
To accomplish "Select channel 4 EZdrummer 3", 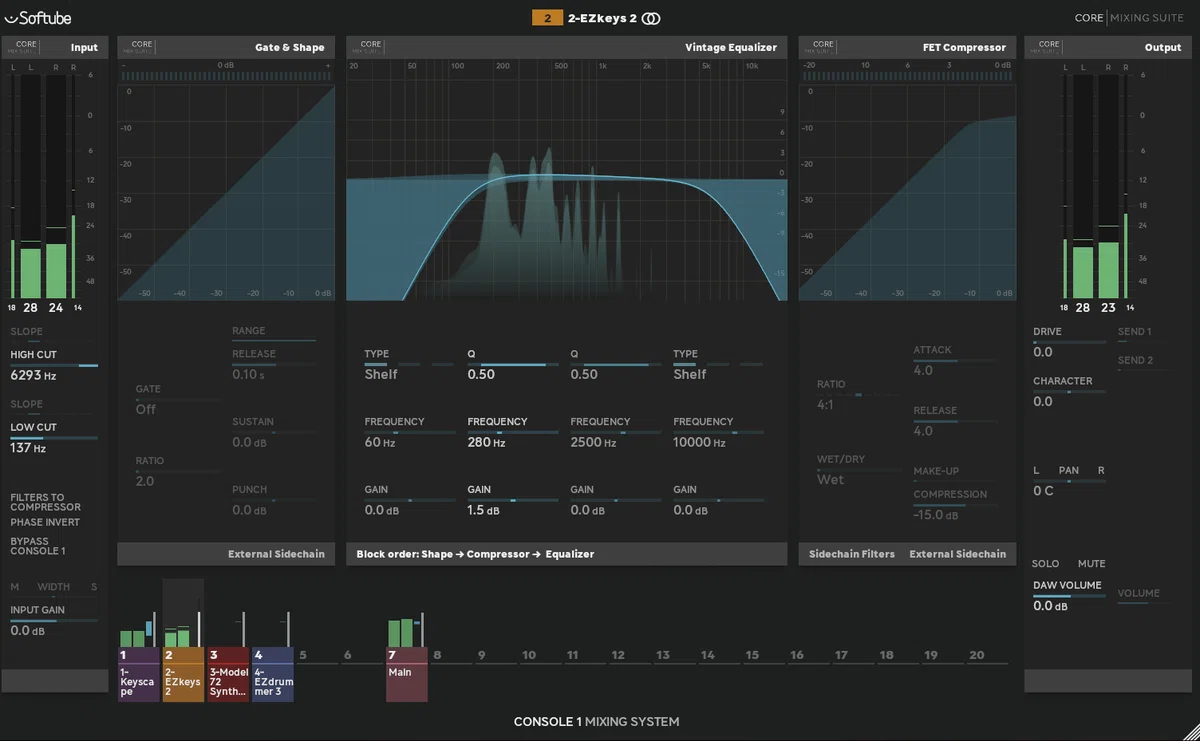I will [x=273, y=674].
